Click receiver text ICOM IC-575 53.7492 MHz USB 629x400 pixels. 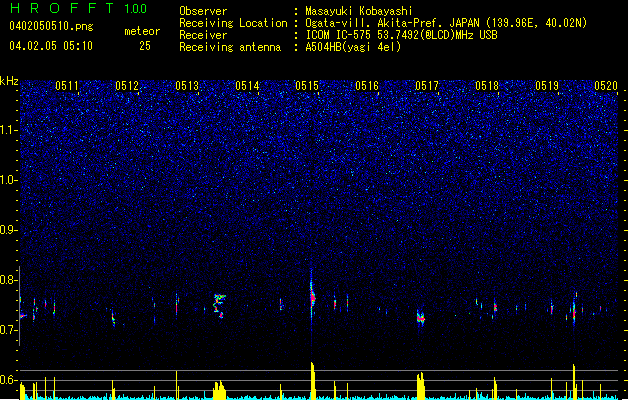[401, 35]
